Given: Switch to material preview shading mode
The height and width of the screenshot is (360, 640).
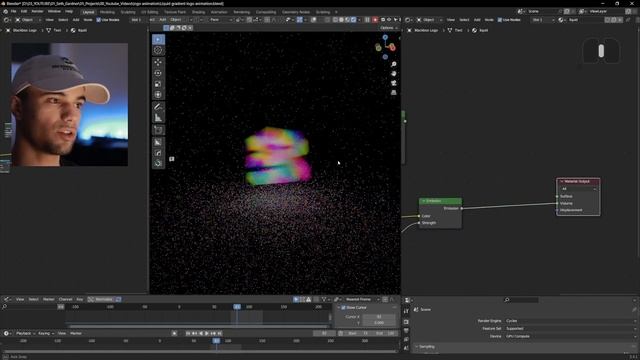Looking at the screenshot, I should click(x=347, y=20).
